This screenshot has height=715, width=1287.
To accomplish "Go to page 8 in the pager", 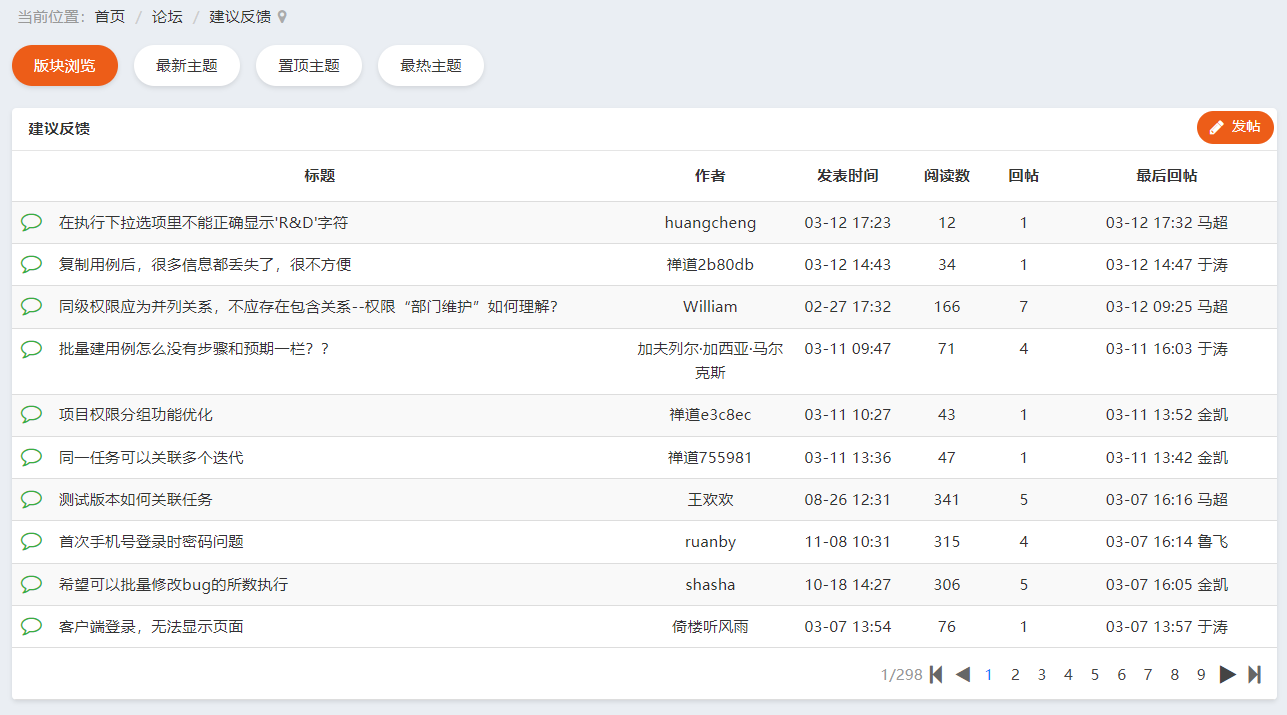I will pos(1175,674).
